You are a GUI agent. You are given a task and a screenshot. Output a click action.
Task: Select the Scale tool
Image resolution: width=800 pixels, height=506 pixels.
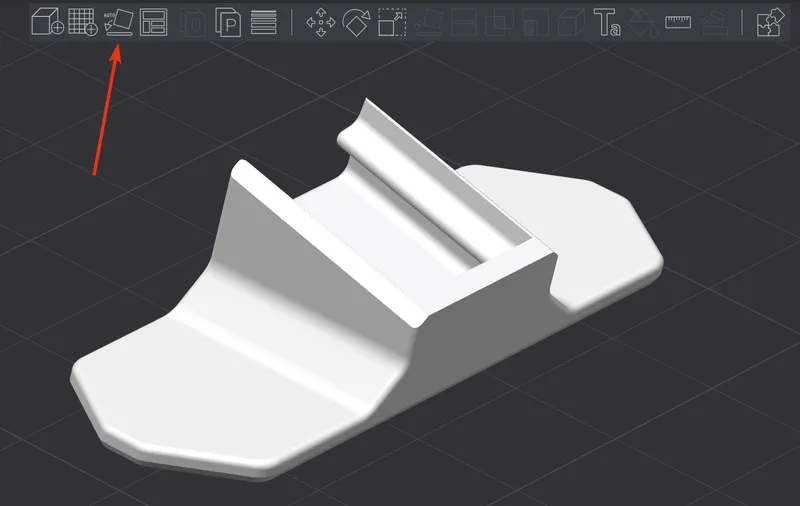pos(392,22)
